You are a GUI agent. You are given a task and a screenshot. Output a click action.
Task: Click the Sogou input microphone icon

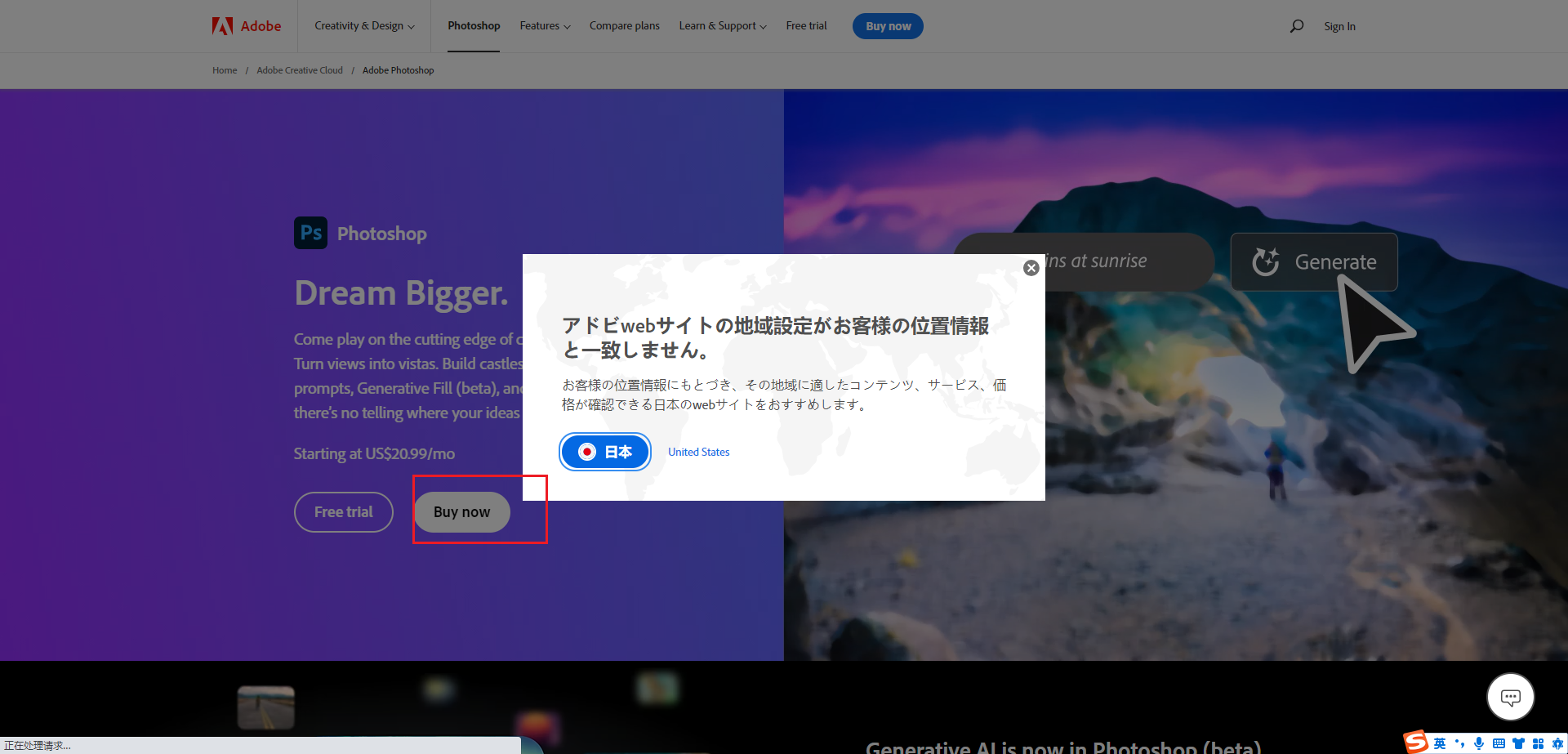point(1479,743)
